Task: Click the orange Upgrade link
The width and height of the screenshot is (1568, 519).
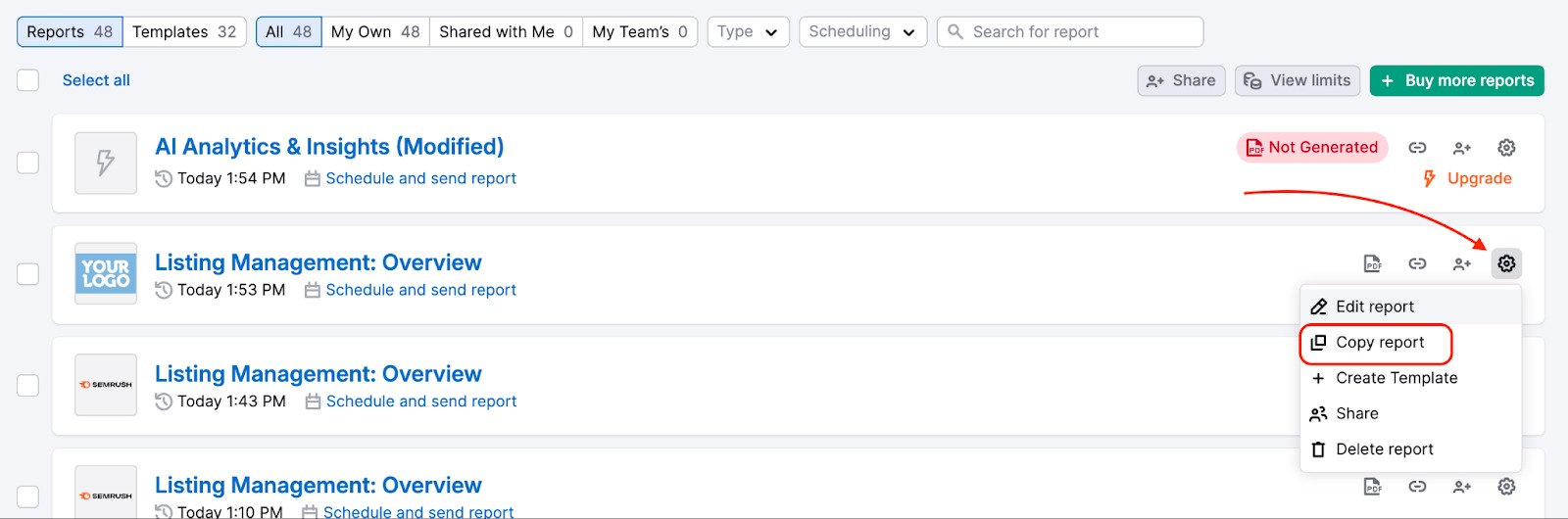Action: 1478,178
